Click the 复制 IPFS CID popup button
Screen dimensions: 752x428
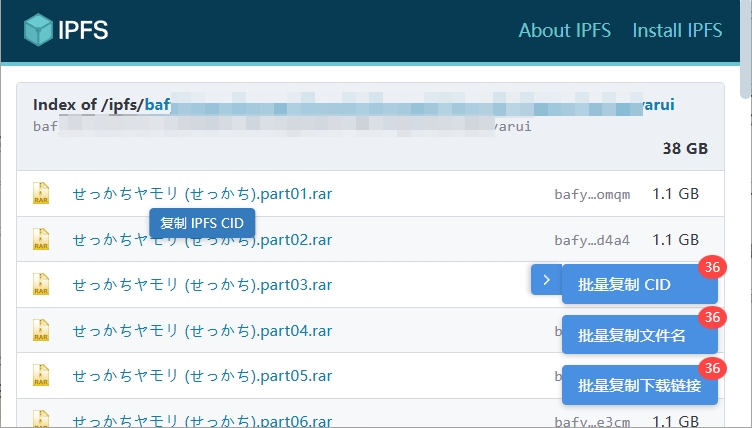pos(202,223)
